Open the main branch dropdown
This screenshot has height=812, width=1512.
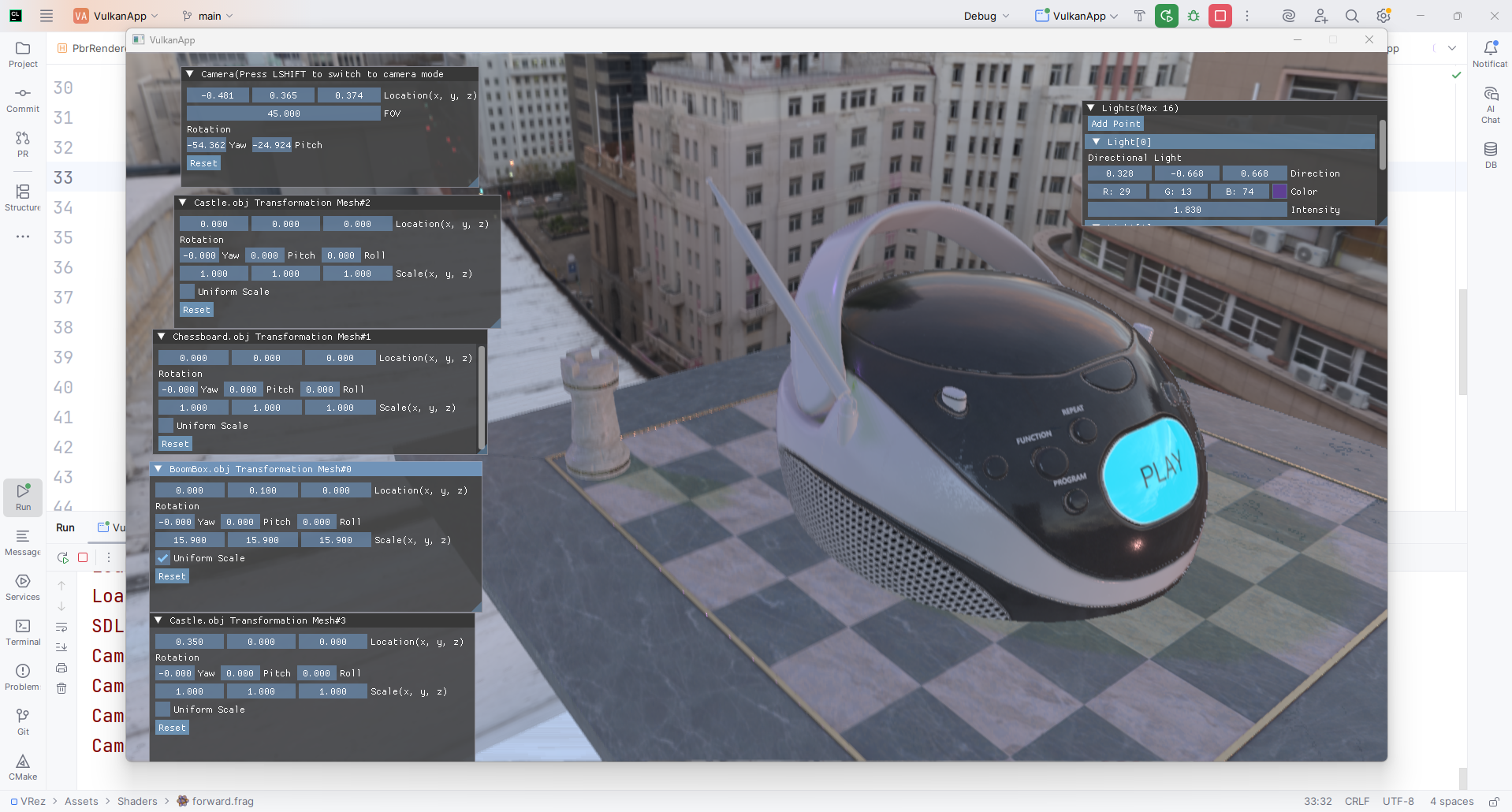coord(208,16)
